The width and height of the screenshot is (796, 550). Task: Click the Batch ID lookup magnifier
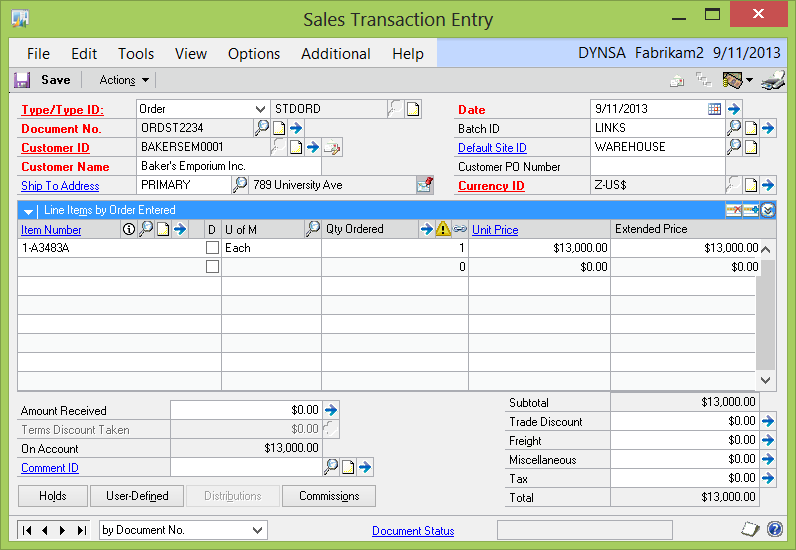point(733,128)
